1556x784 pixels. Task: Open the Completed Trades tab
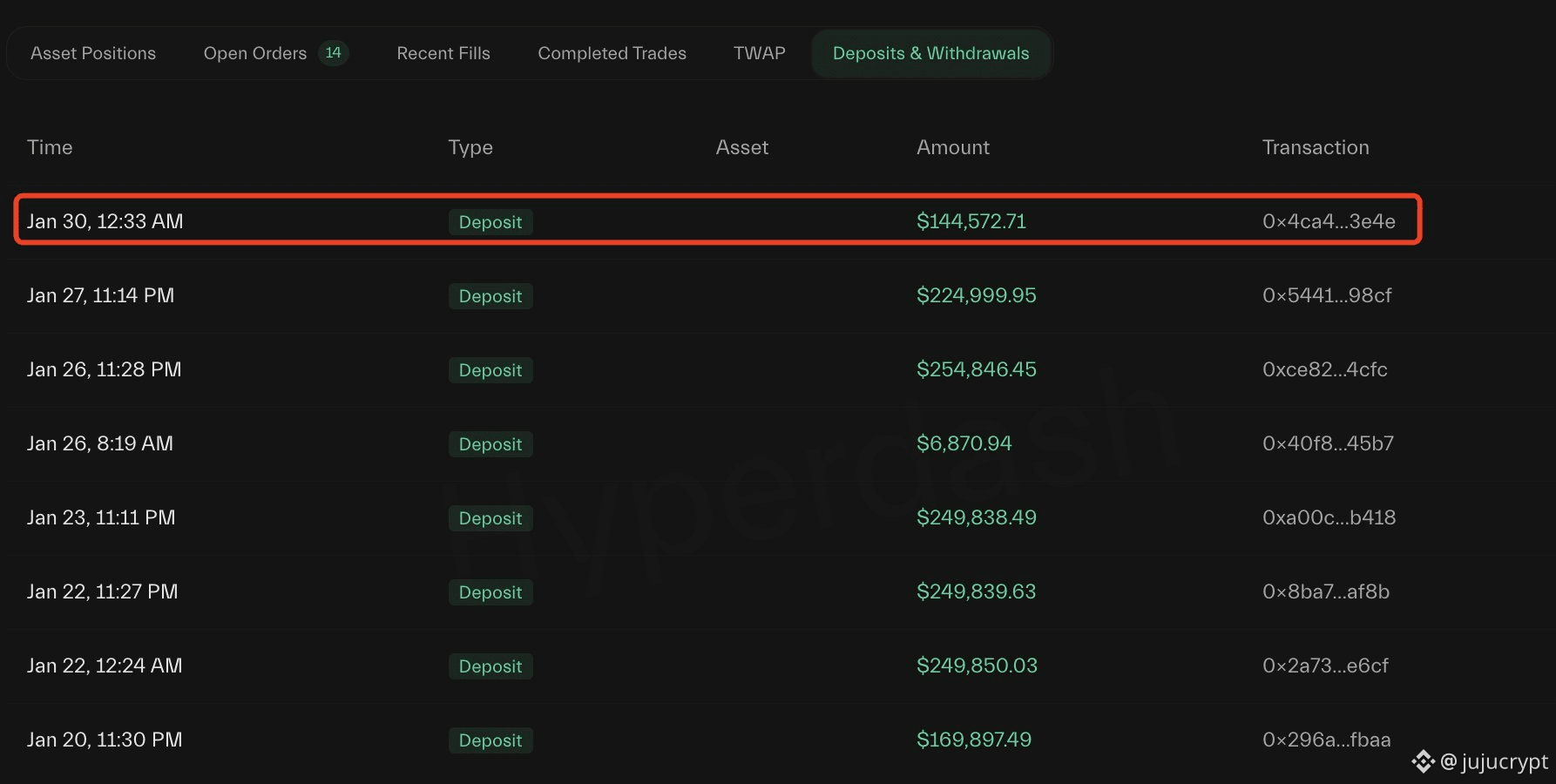pos(612,53)
